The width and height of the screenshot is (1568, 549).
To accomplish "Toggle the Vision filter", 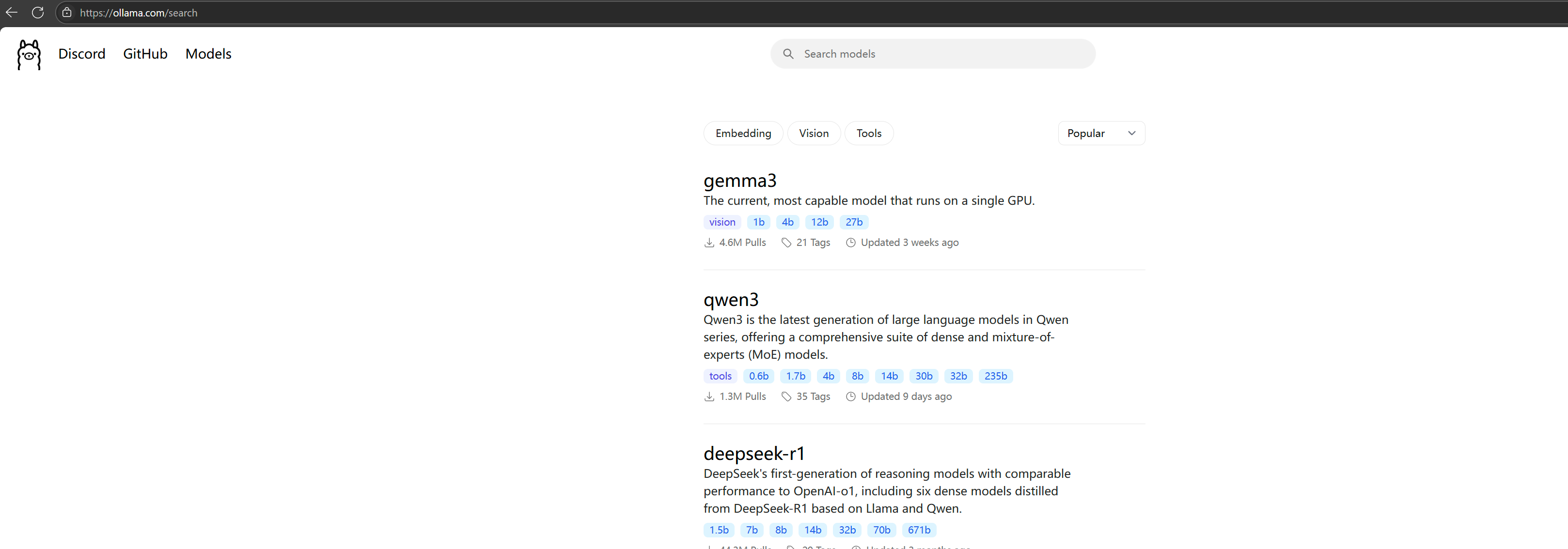I will (813, 133).
